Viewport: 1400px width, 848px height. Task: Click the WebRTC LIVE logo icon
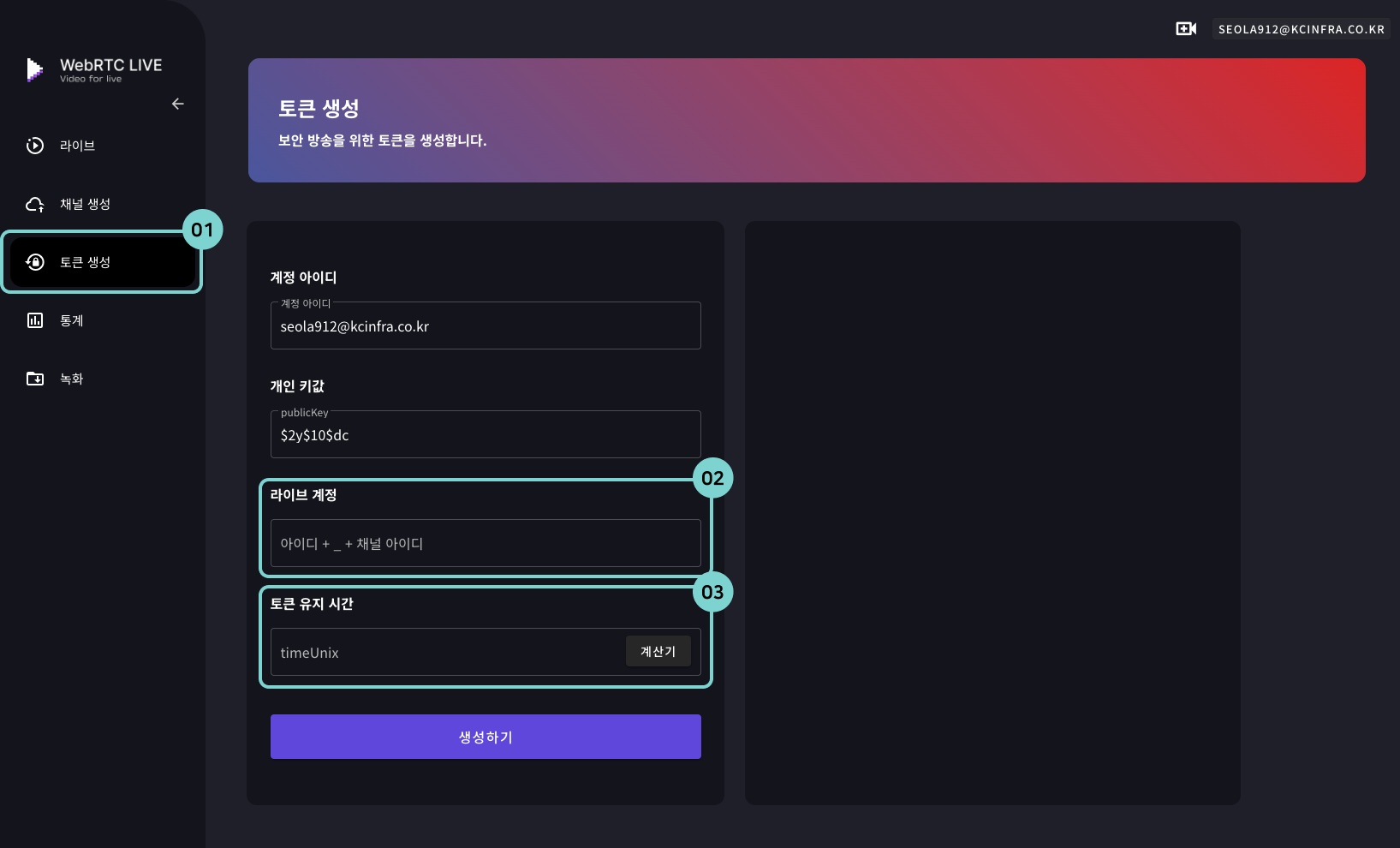34,69
